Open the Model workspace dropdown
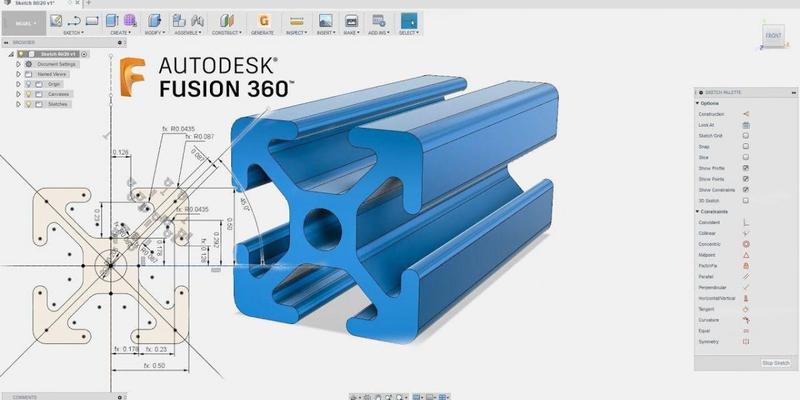 coord(24,23)
